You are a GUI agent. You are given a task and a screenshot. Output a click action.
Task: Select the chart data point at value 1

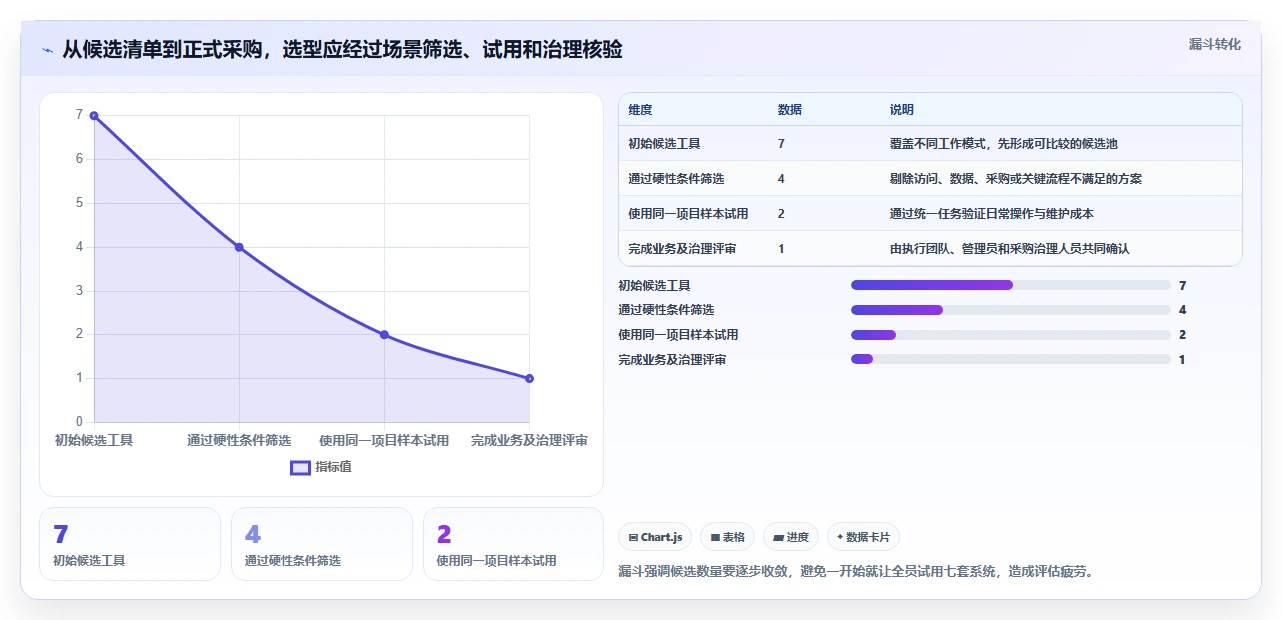tap(529, 378)
